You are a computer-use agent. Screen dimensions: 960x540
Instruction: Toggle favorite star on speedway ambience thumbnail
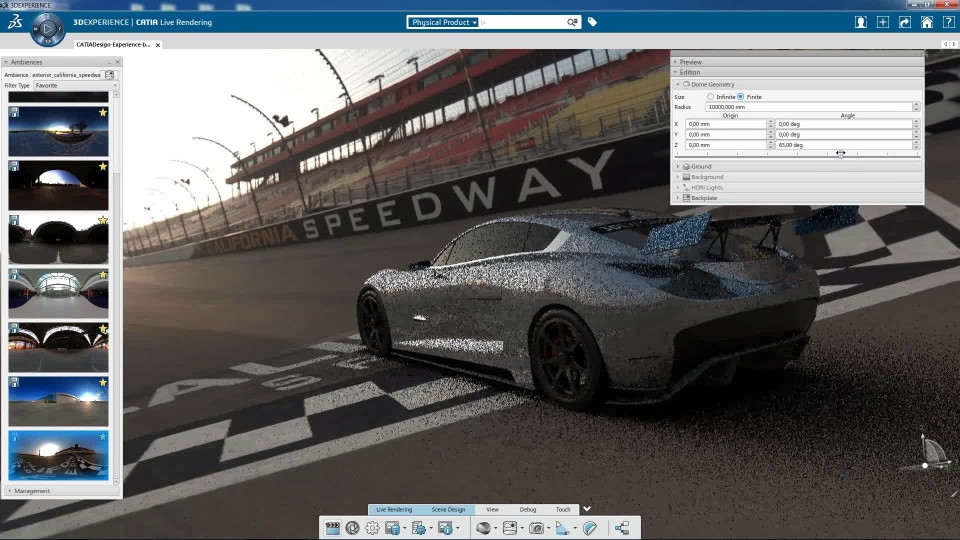103,437
